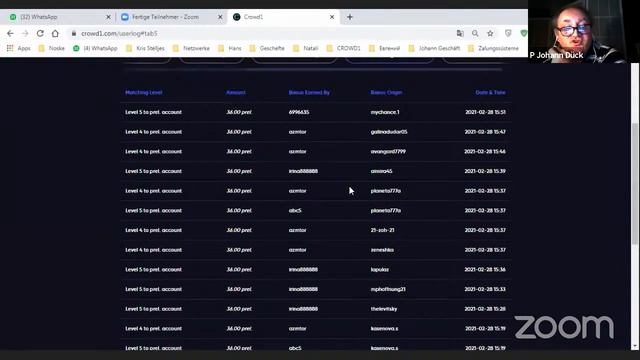Close the Fertige Teilnehmer Zoom tab
Screen dimensions: 640x360
coord(220,17)
